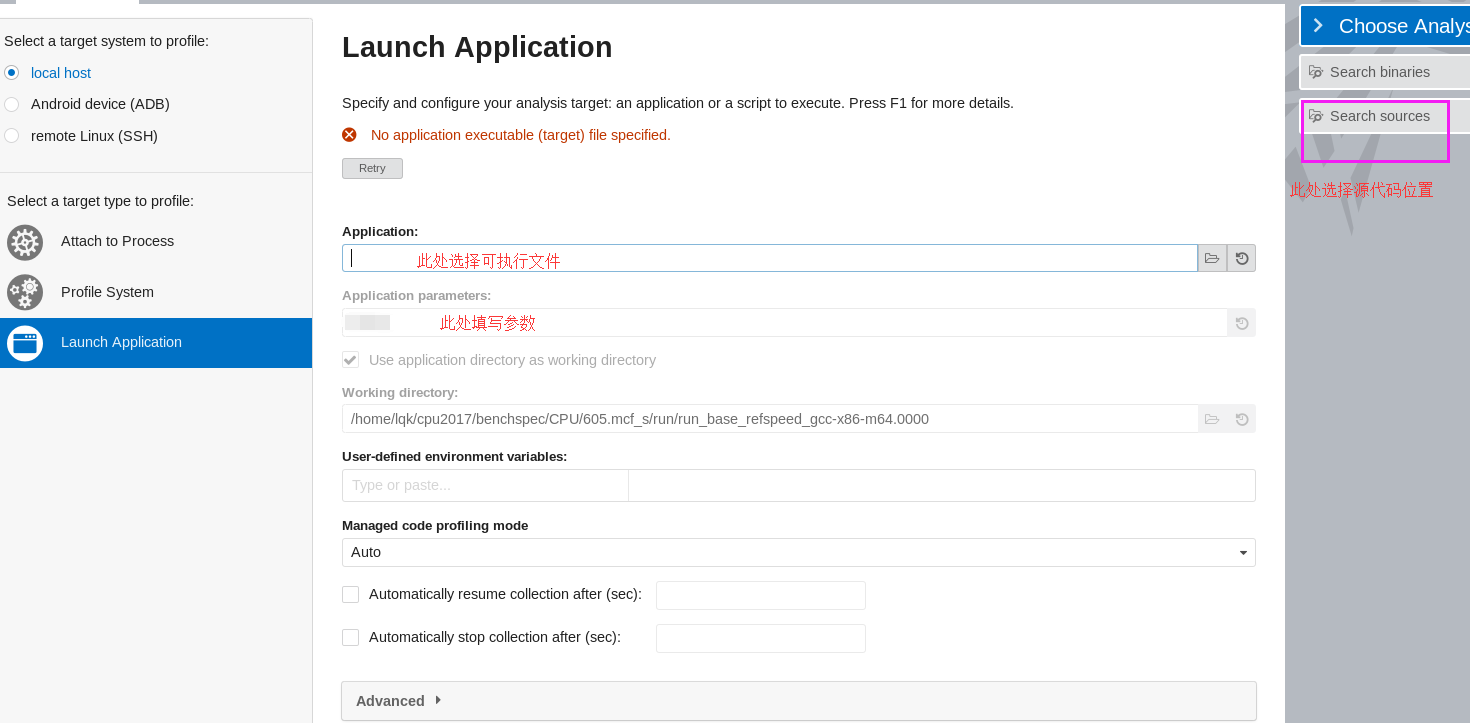Screen dimensions: 1470x723
Task: Open the Managed code profiling mode dropdown
Action: coord(1243,552)
